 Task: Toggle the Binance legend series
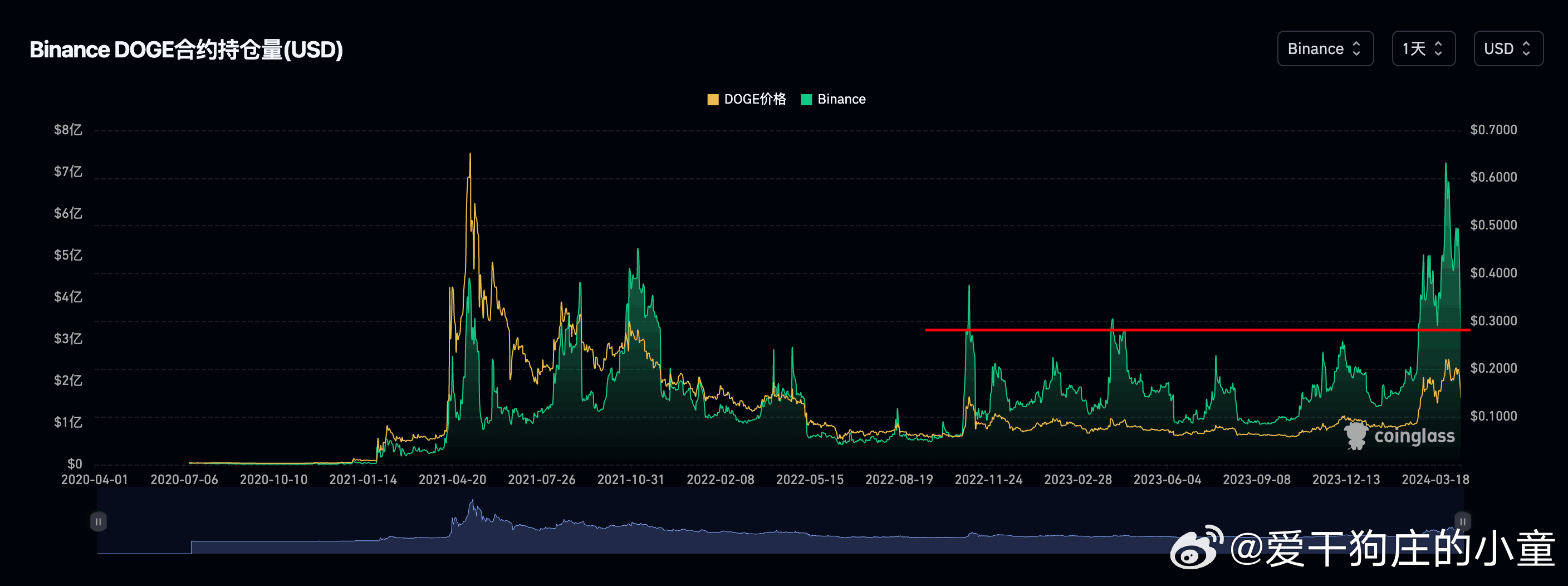pyautogui.click(x=834, y=99)
